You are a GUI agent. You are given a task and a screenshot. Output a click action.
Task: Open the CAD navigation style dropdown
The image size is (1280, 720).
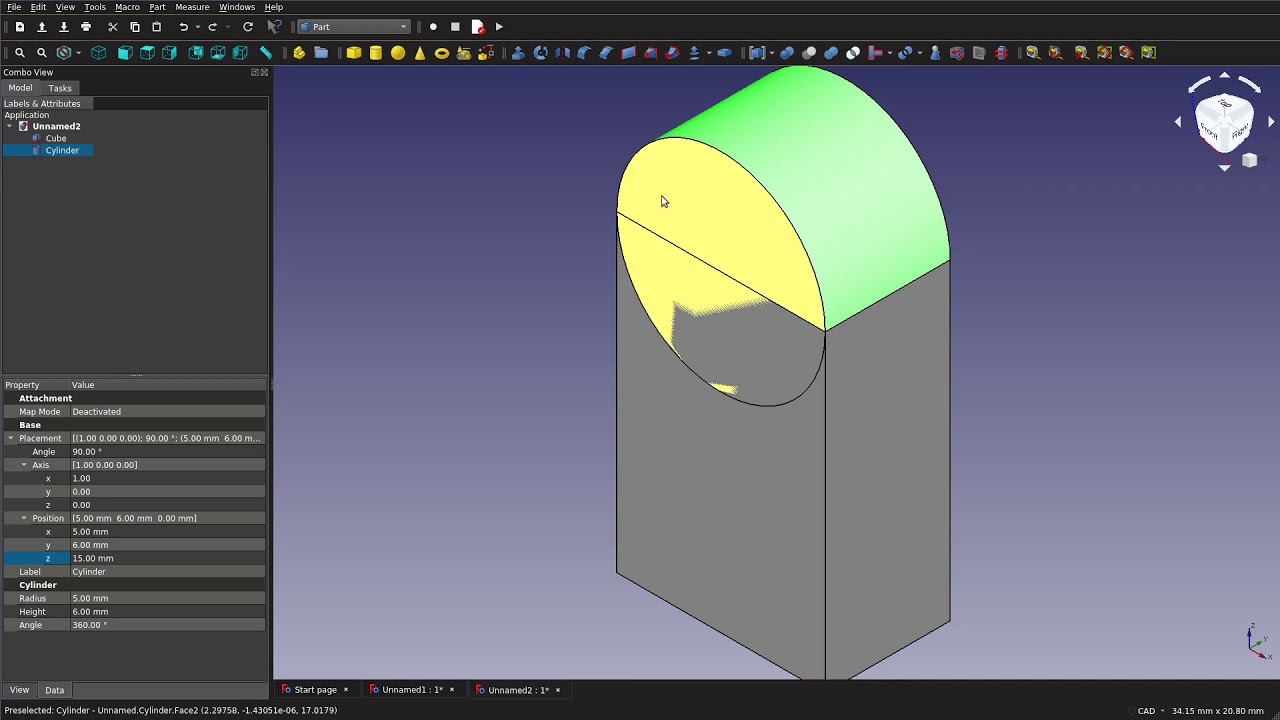[x=1151, y=711]
